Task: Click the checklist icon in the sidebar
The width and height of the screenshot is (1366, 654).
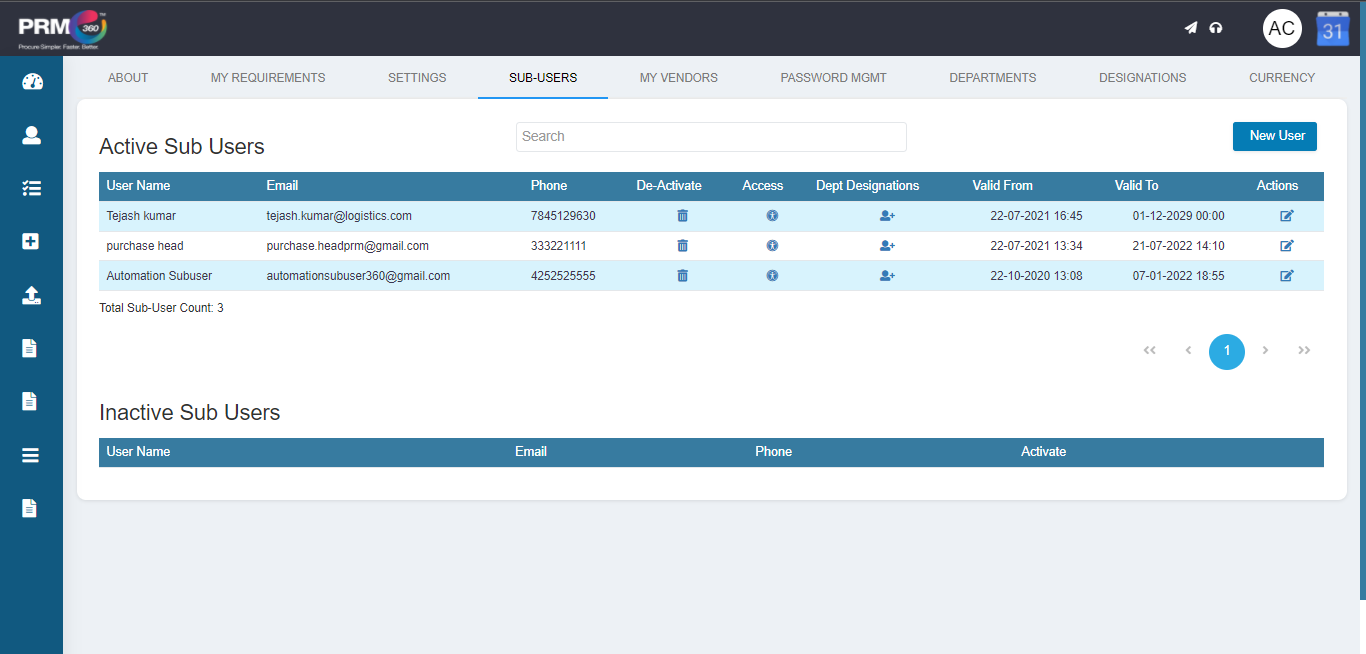Action: click(x=31, y=188)
